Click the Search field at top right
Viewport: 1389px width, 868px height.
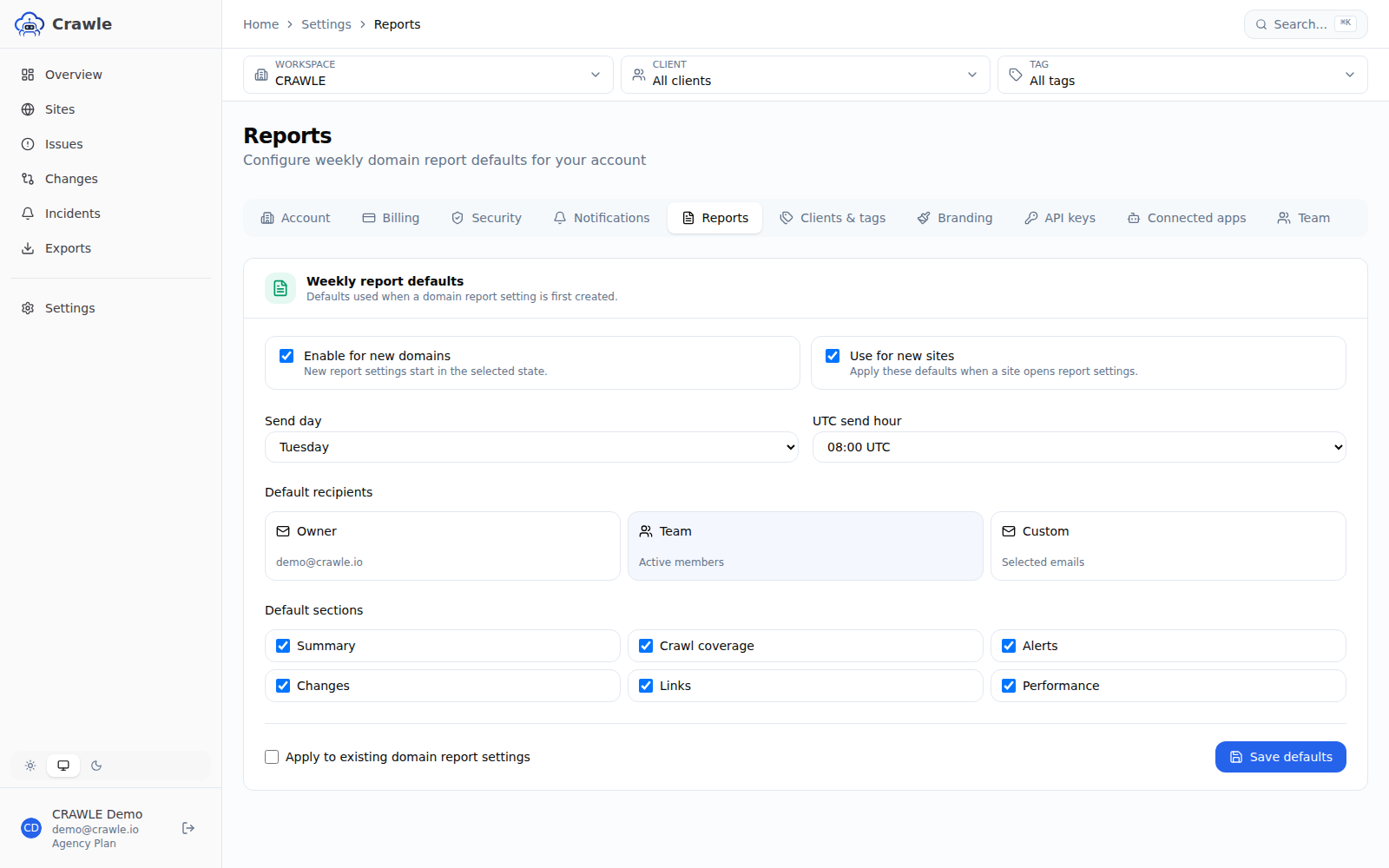[x=1306, y=24]
